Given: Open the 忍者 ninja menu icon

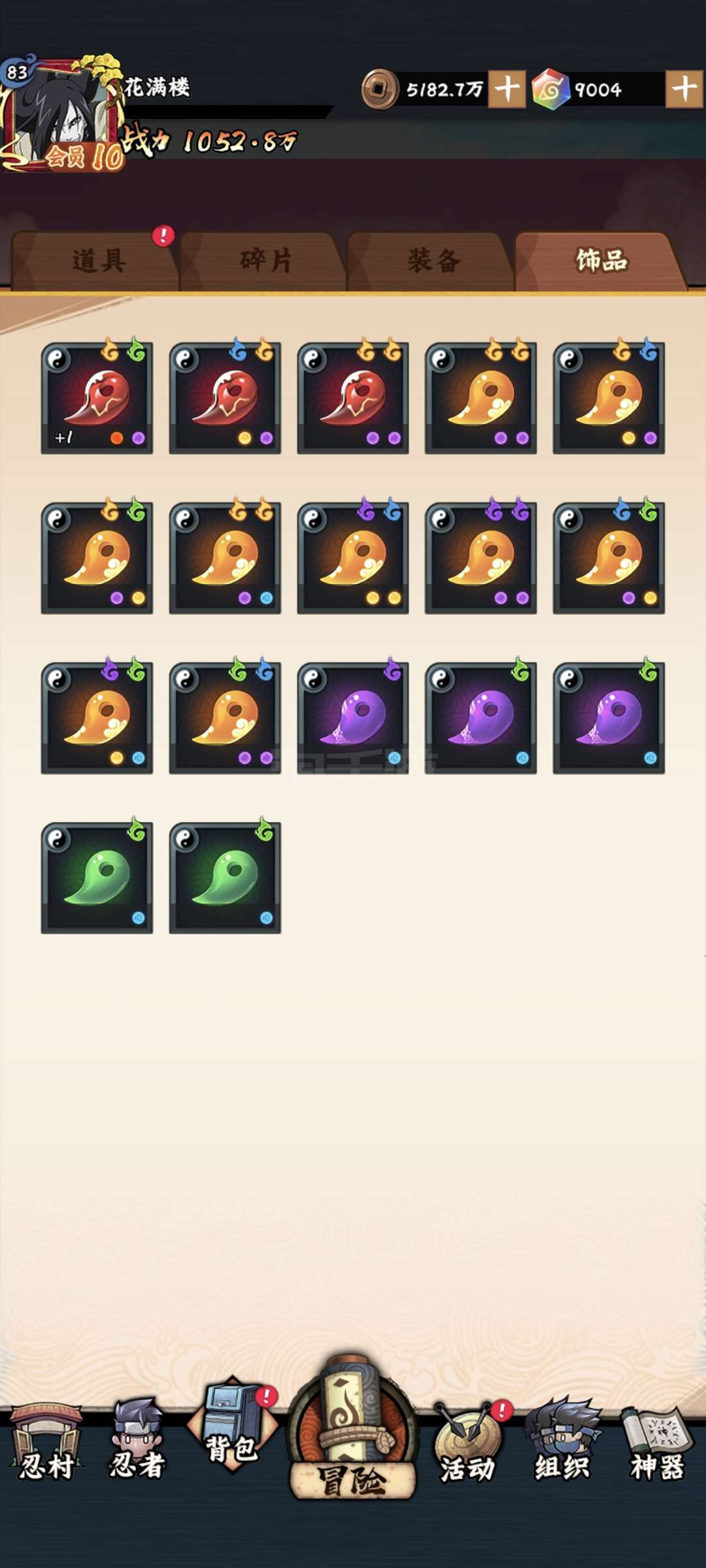Looking at the screenshot, I should click(137, 1439).
